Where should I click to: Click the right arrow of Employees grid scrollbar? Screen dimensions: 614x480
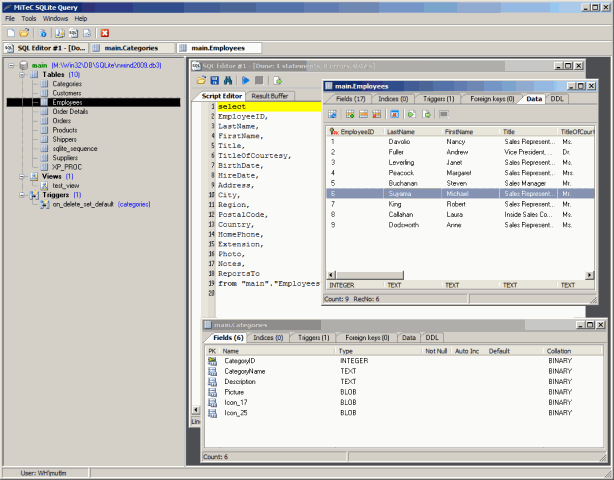coord(589,275)
